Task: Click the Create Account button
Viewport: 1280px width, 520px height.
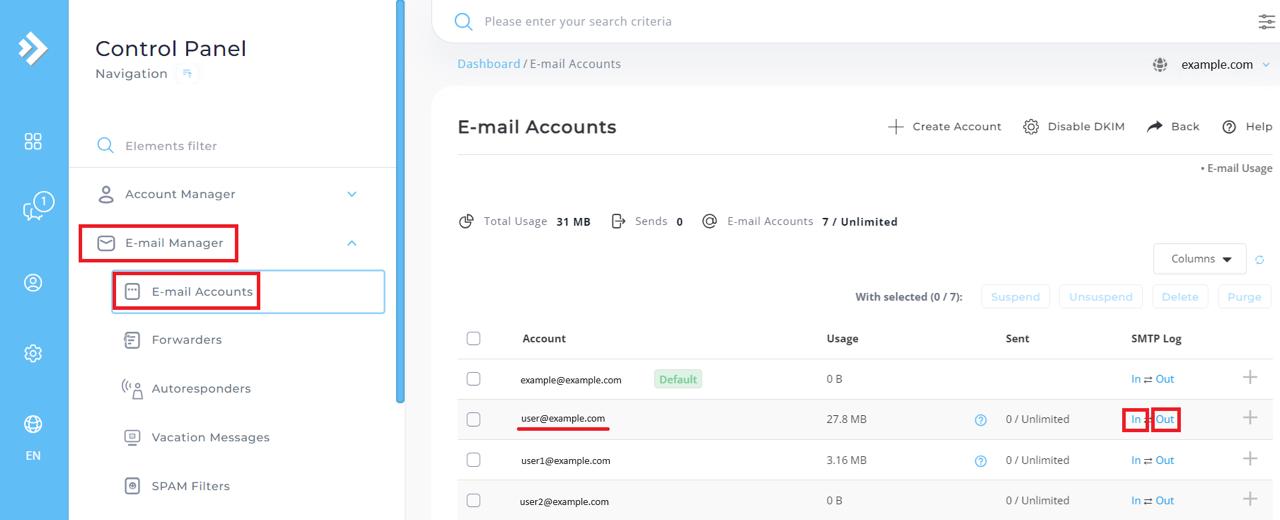Action: pos(944,127)
